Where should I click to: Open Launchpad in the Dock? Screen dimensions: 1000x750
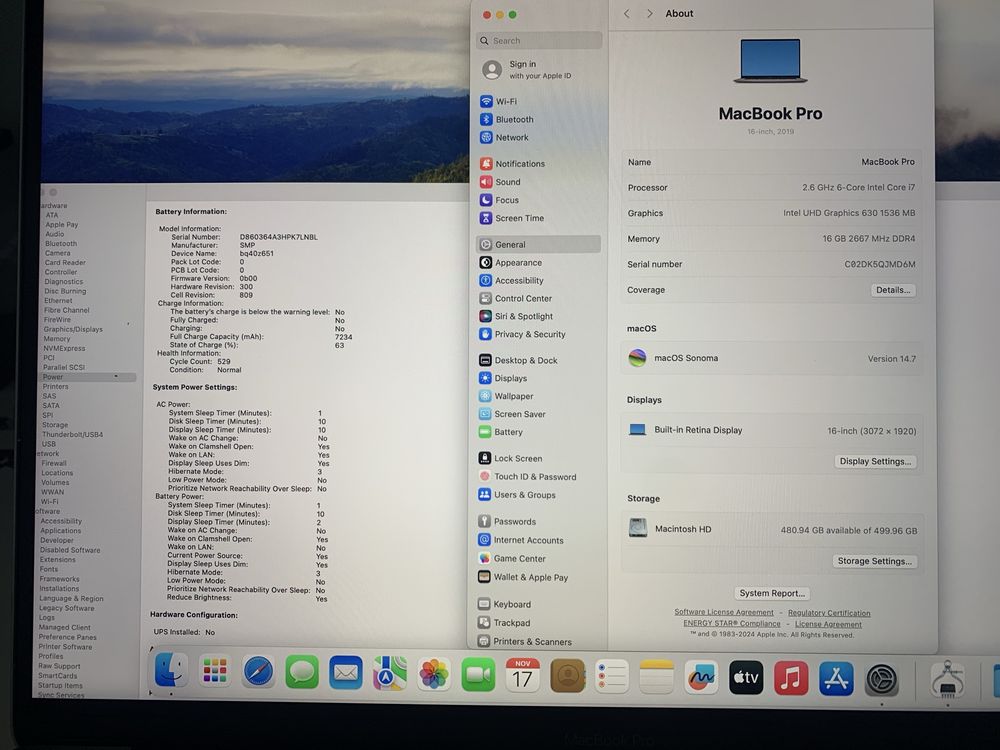click(x=215, y=672)
